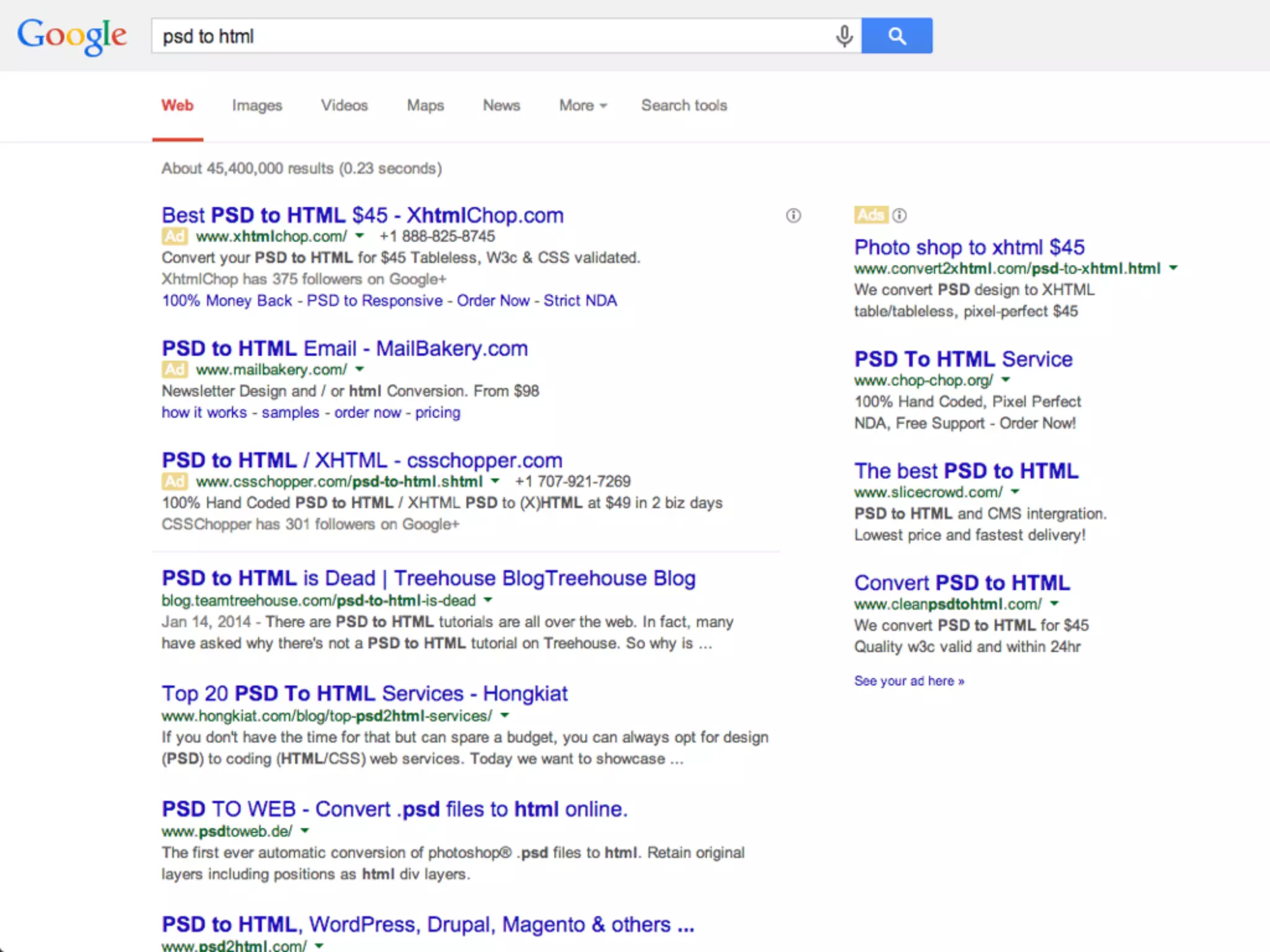Open PSD to HTML is Dead result
Screen dimensions: 1270x952
click(x=428, y=578)
